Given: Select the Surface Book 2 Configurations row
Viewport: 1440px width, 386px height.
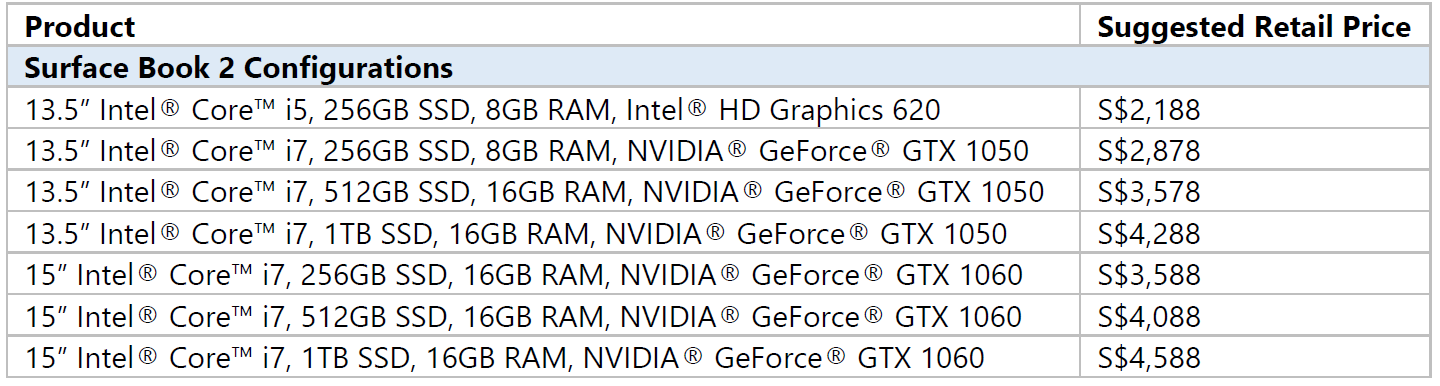Looking at the screenshot, I should 719,68.
